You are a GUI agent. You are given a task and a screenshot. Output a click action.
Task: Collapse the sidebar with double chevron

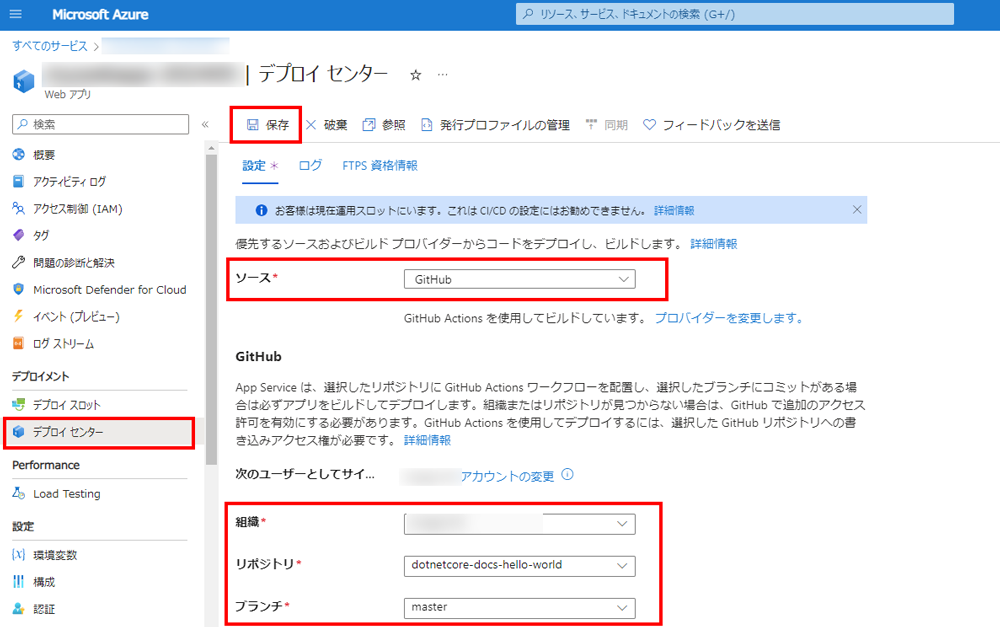205,124
